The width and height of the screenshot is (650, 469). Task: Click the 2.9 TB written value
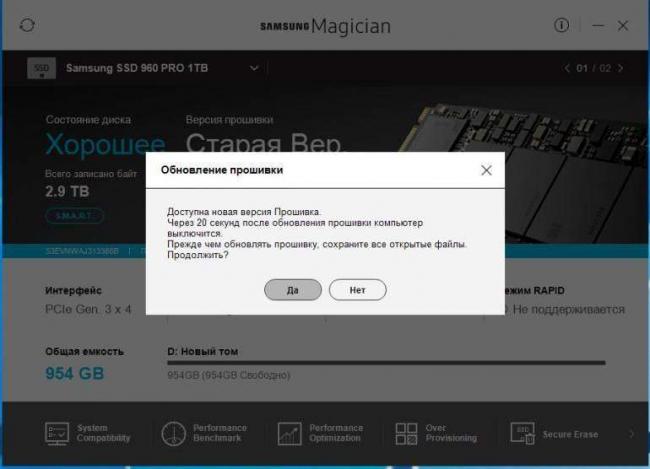[x=67, y=192]
